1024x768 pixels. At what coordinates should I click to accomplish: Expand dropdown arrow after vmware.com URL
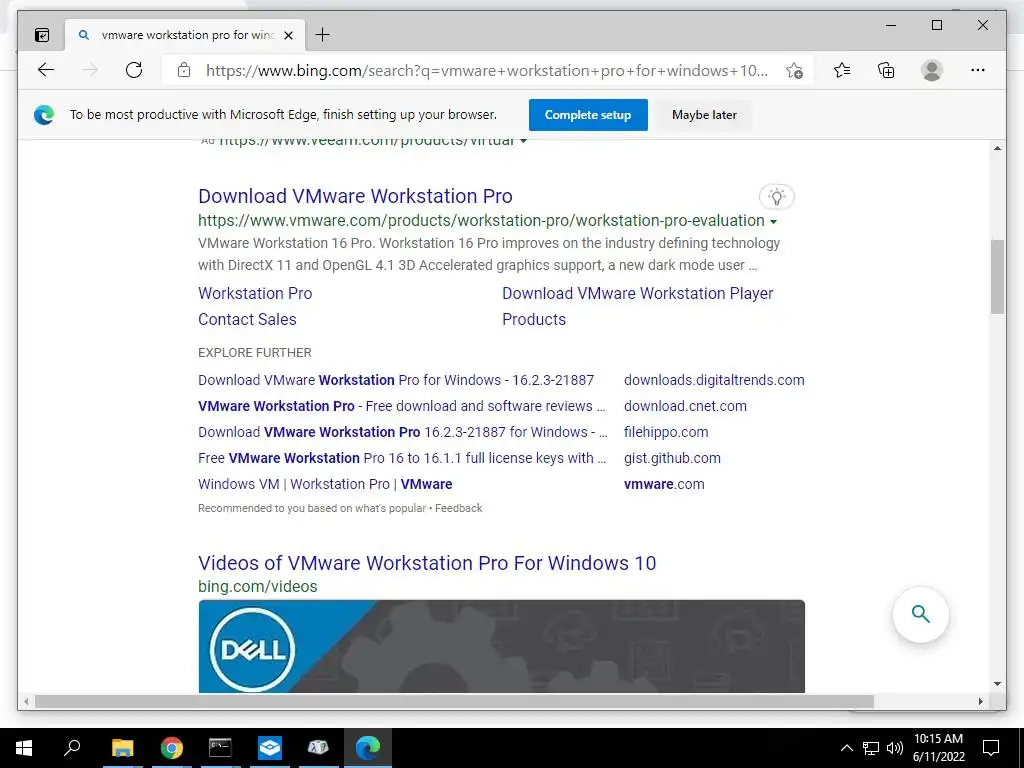coord(773,222)
